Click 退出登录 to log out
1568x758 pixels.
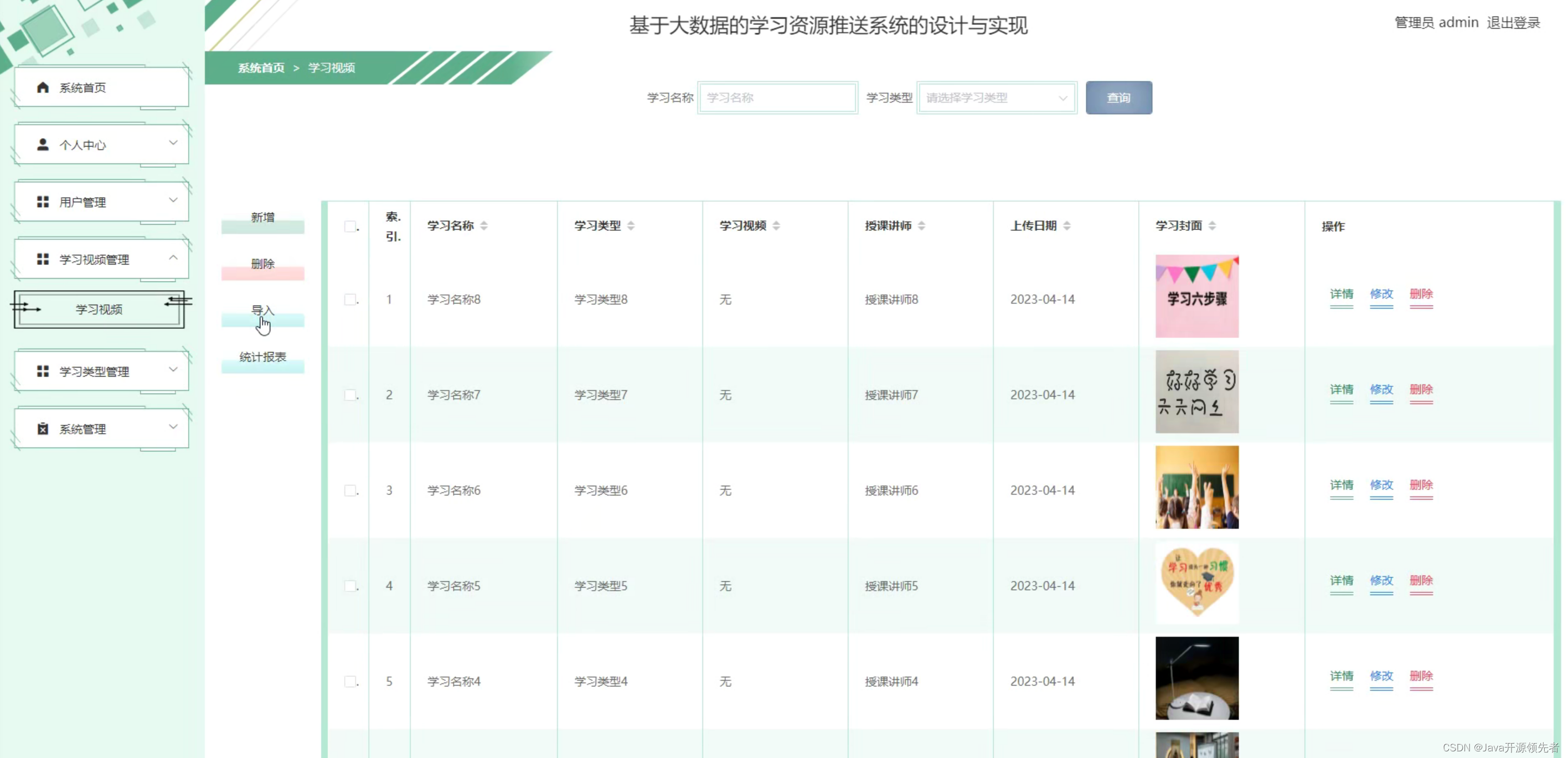pos(1513,23)
